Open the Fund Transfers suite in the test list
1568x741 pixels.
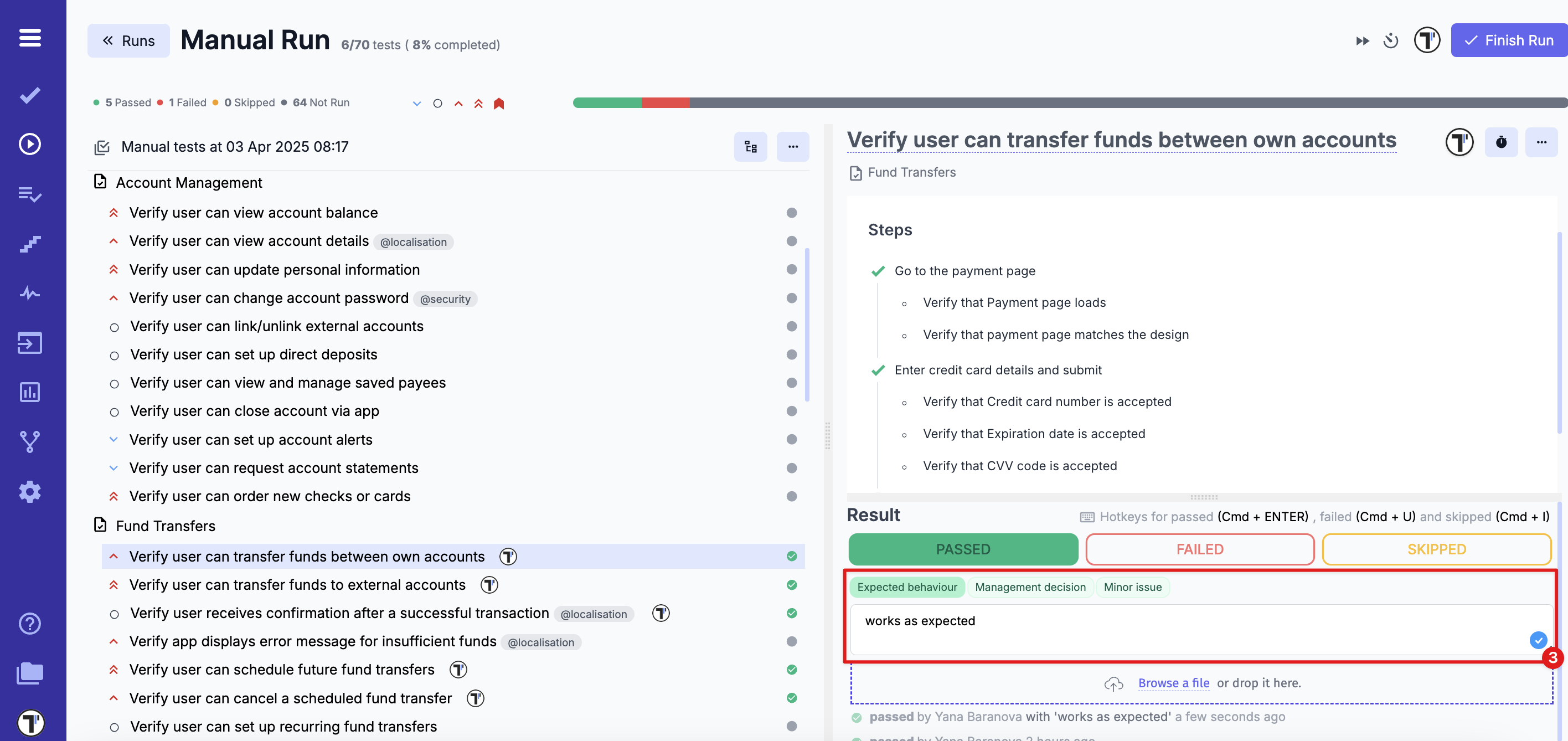tap(166, 526)
